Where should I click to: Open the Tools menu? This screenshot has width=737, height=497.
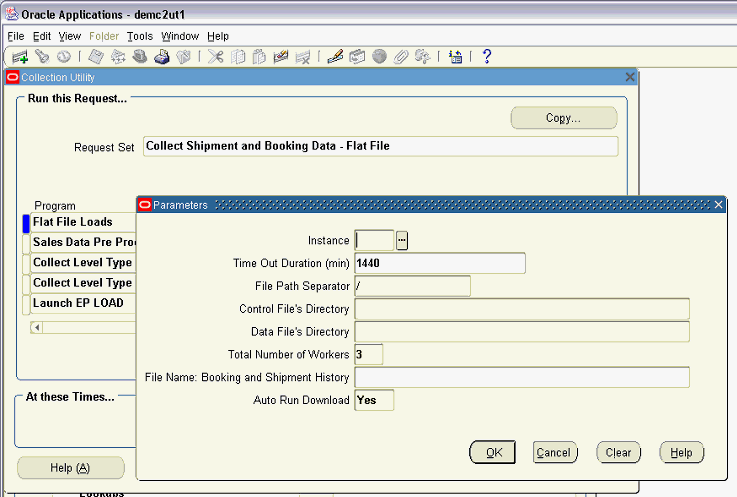(140, 36)
